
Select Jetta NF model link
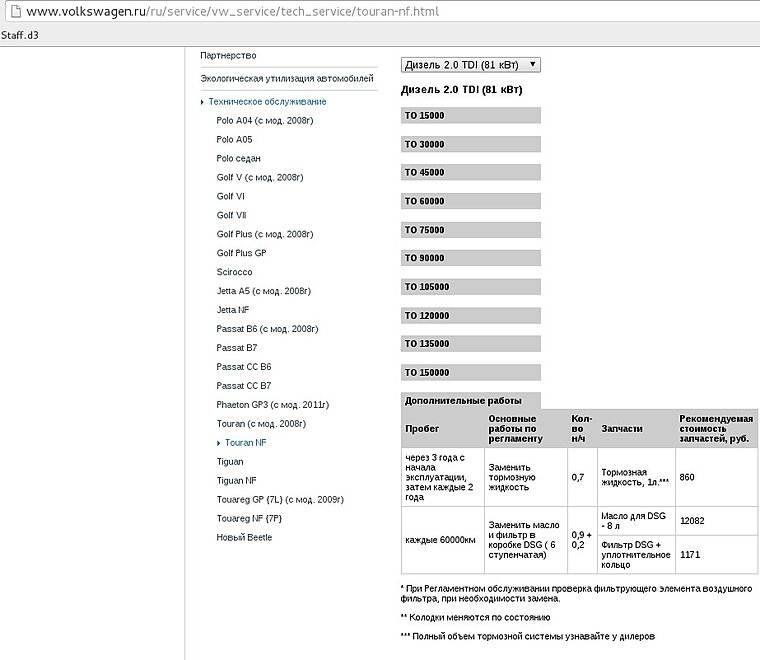[233, 310]
